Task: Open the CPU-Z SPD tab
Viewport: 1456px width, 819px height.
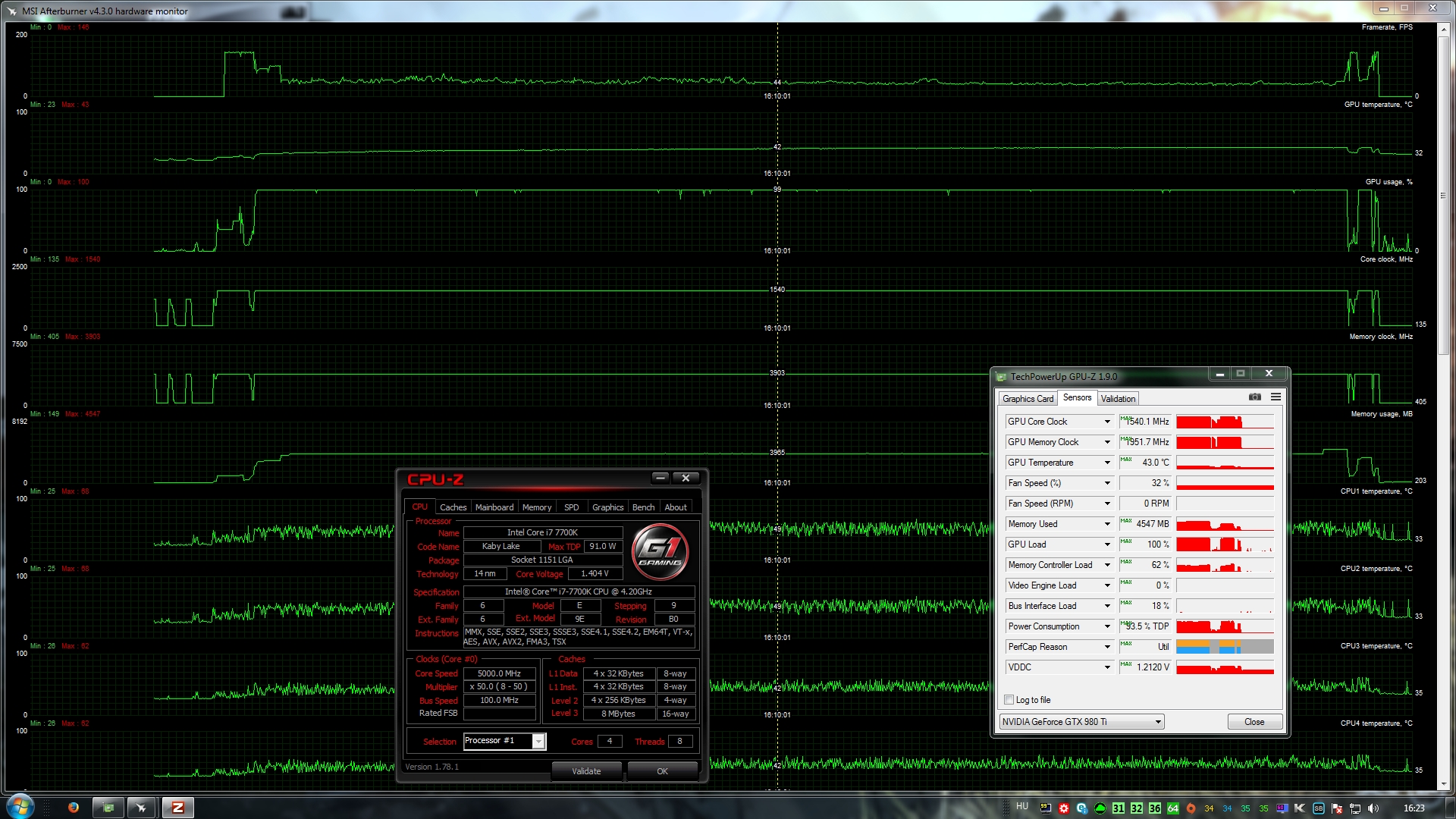Action: (x=572, y=507)
